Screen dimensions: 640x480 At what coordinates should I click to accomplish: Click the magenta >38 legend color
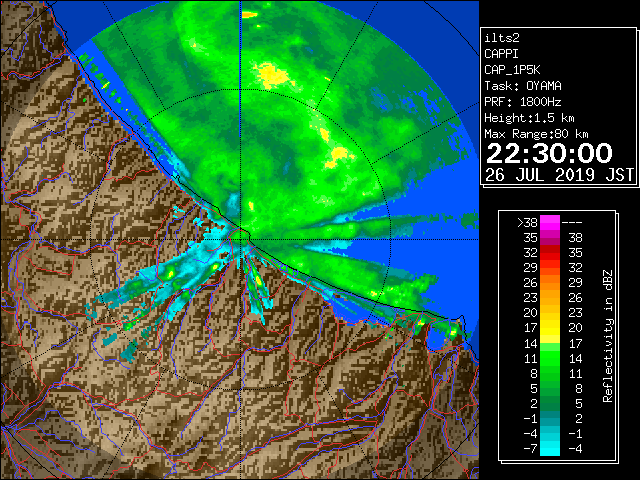coord(550,222)
